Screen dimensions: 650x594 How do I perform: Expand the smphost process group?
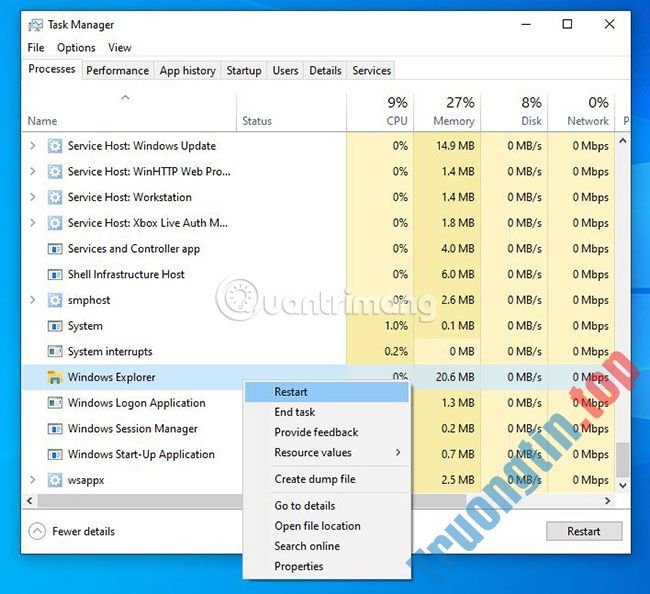click(x=33, y=300)
